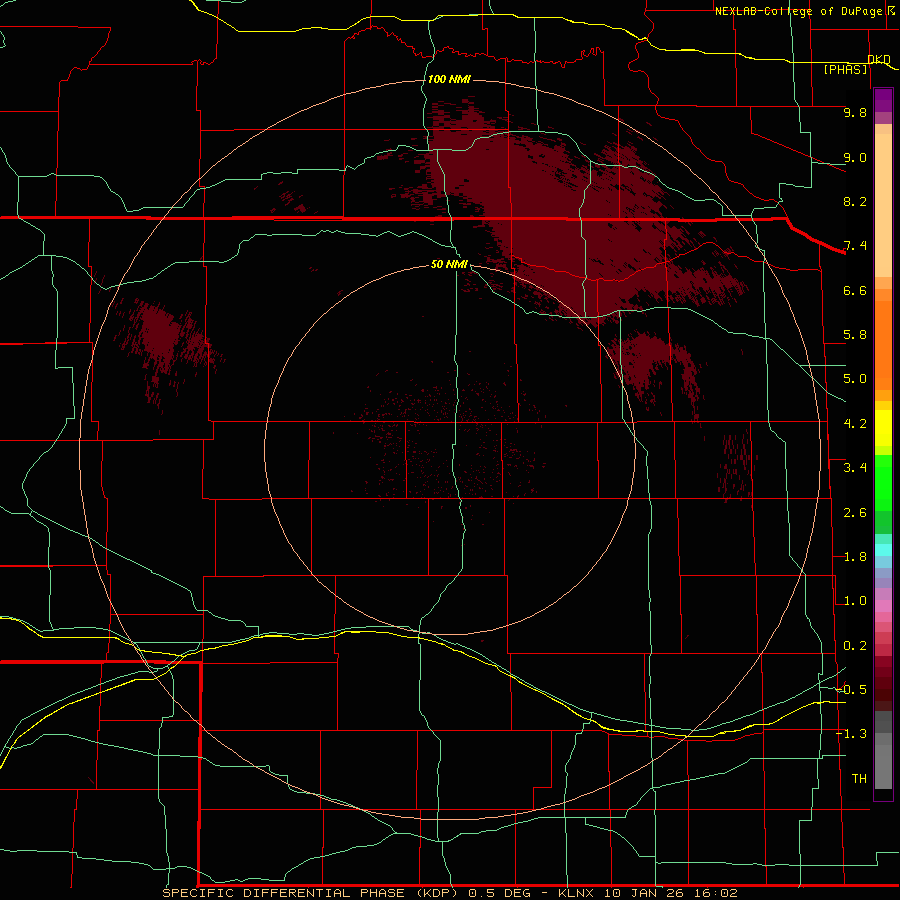Click the light peach segment of color bar
The image size is (900, 900).
click(x=883, y=205)
